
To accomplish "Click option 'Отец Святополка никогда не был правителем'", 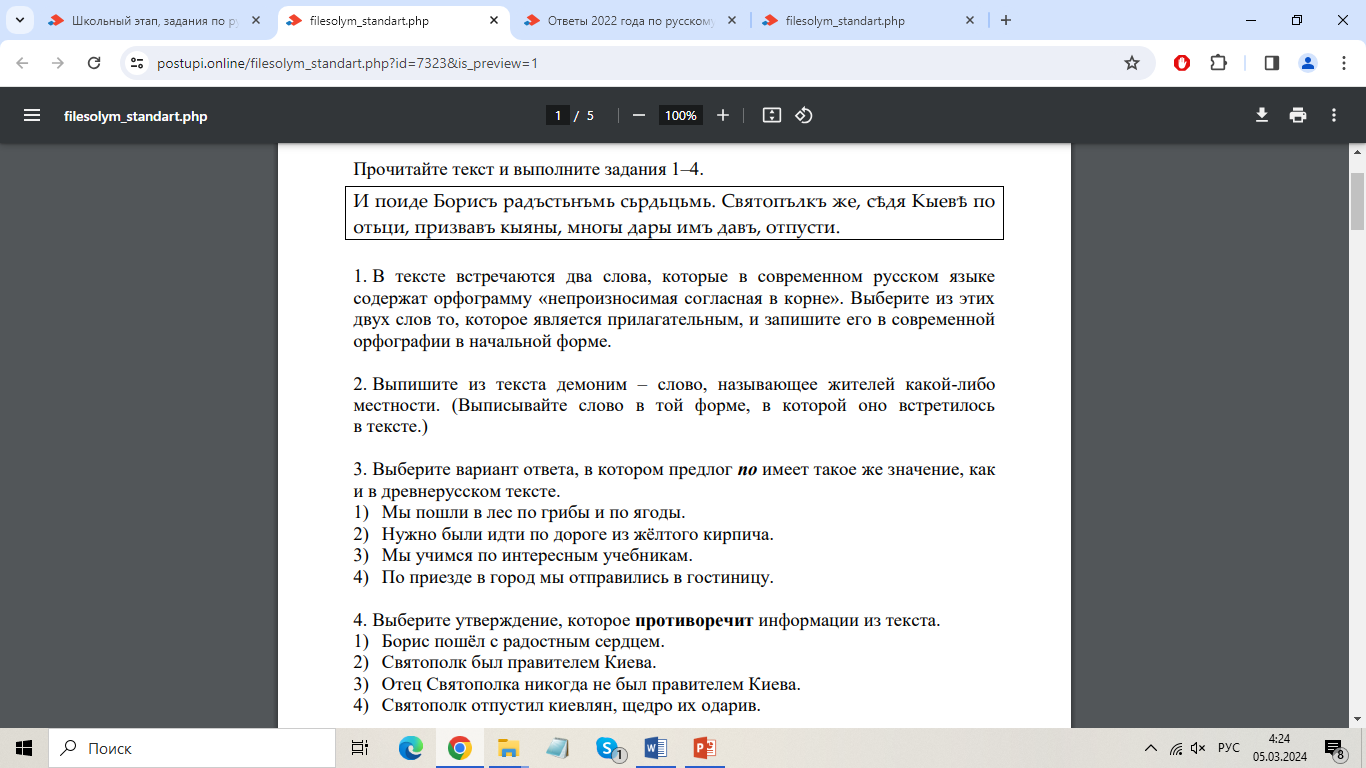I will [x=591, y=684].
